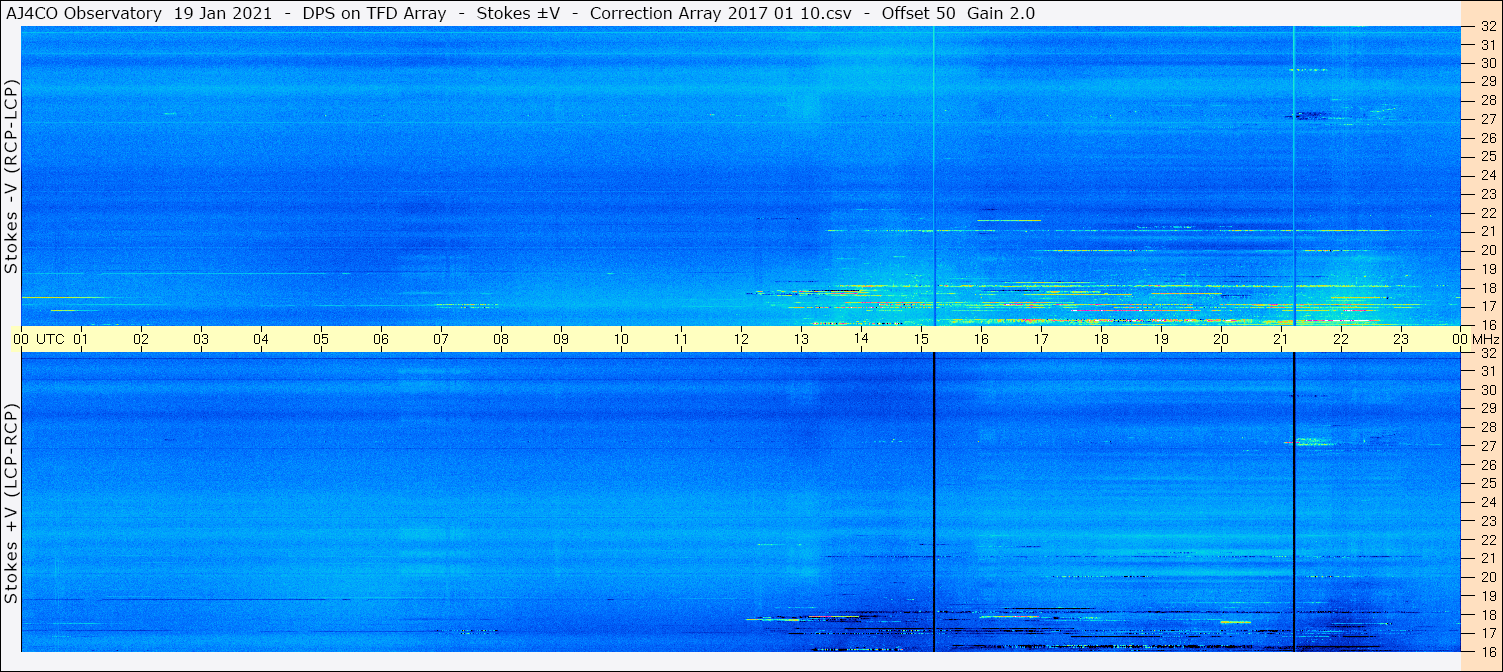Select the 27 MHz label of Stokes +V panel
Viewport: 1503px width, 672px height.
(1488, 446)
